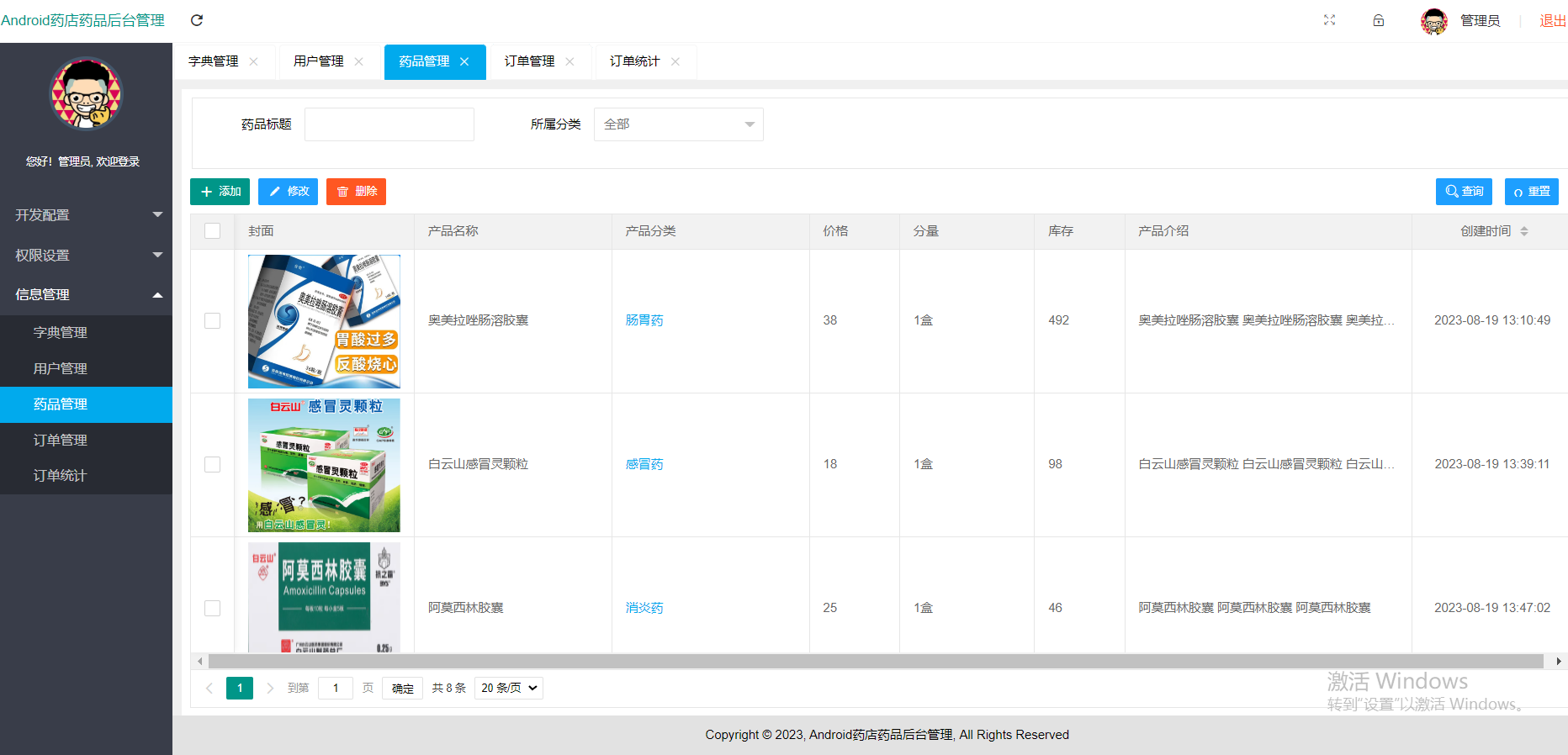Image resolution: width=1568 pixels, height=755 pixels.
Task: Open the 阿莫西林胶囊 cover image
Action: pyautogui.click(x=324, y=597)
